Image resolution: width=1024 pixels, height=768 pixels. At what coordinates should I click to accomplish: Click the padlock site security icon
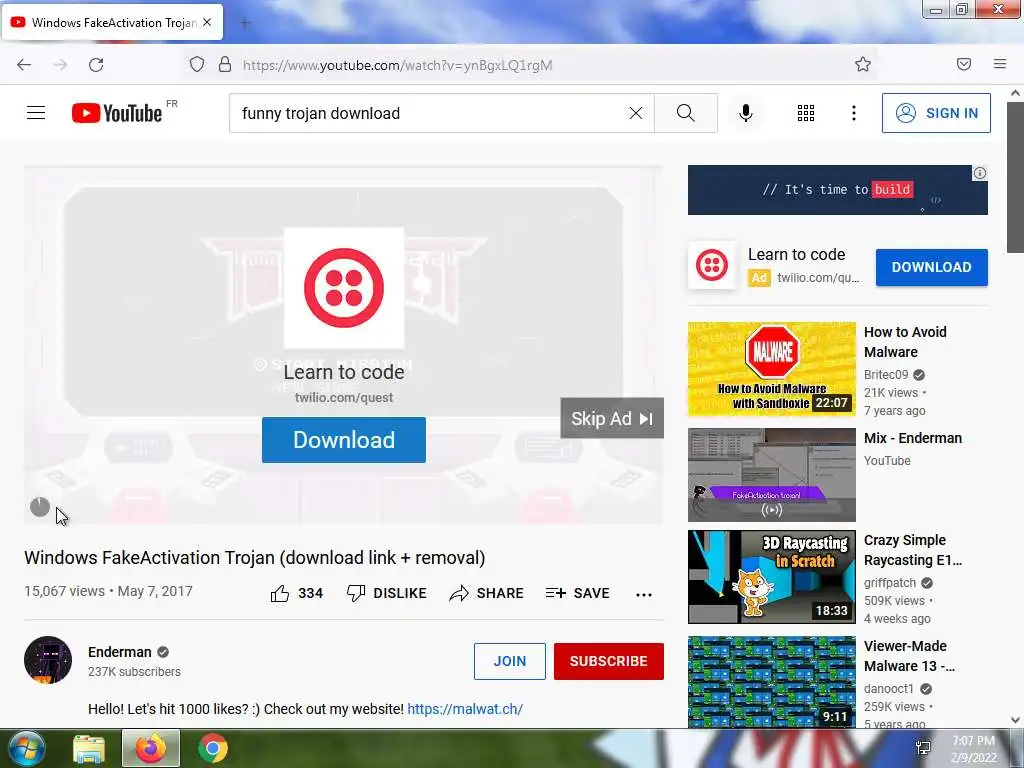pos(225,65)
